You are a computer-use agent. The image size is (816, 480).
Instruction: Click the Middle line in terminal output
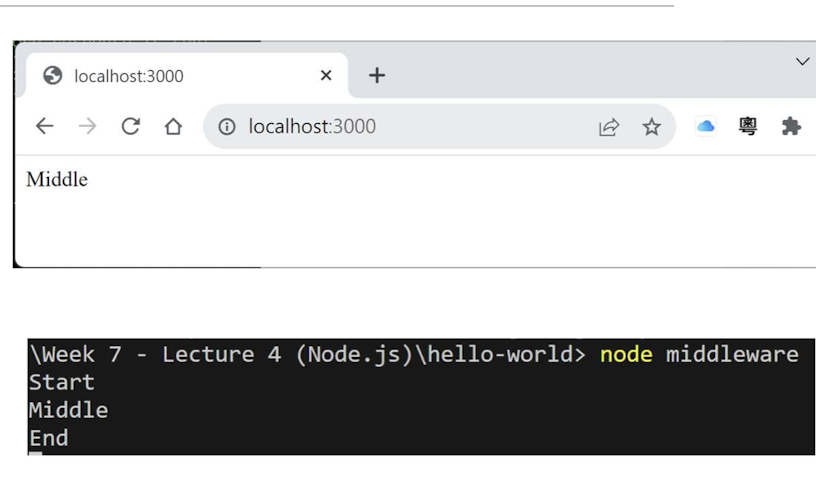(x=68, y=410)
